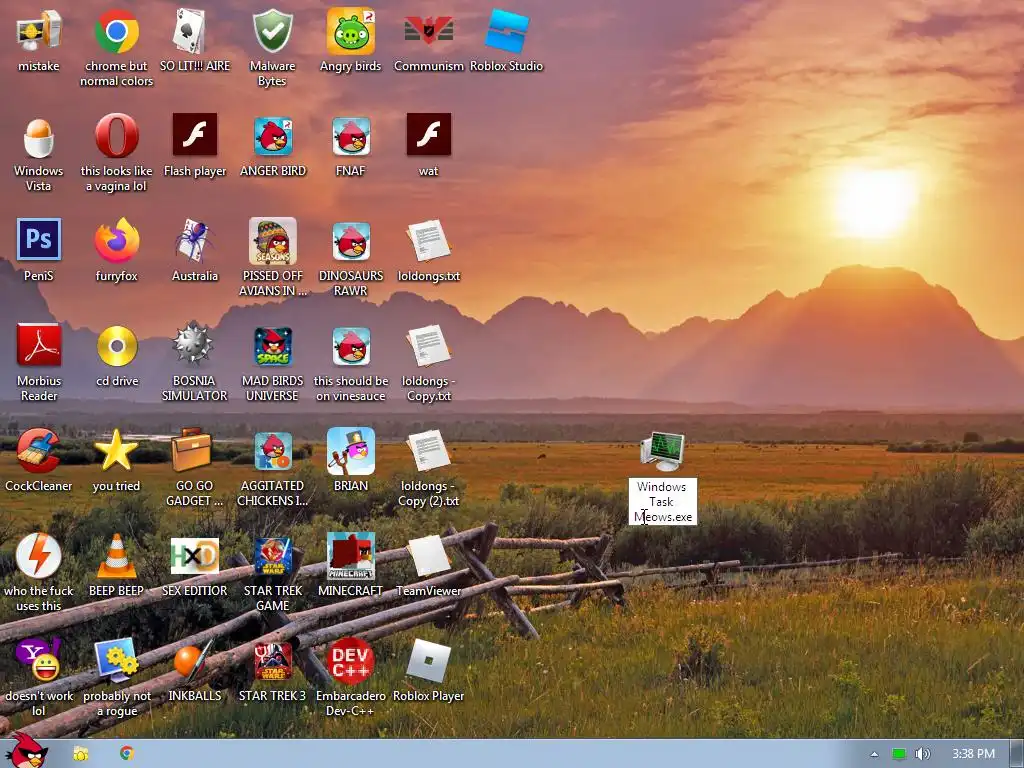The height and width of the screenshot is (768, 1024).
Task: Select the 'FNAF' desktop icon
Action: point(351,136)
